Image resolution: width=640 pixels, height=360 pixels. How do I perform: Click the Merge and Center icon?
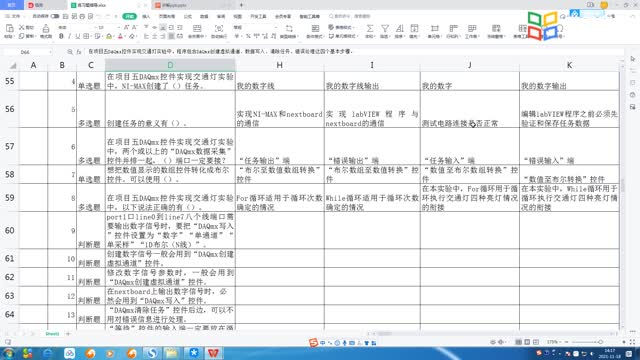tap(197, 28)
